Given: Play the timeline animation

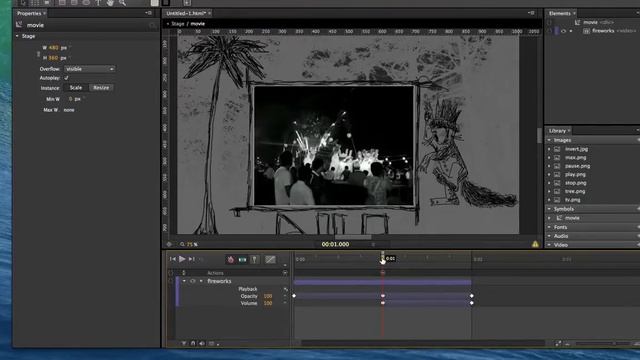Looking at the screenshot, I should click(182, 259).
